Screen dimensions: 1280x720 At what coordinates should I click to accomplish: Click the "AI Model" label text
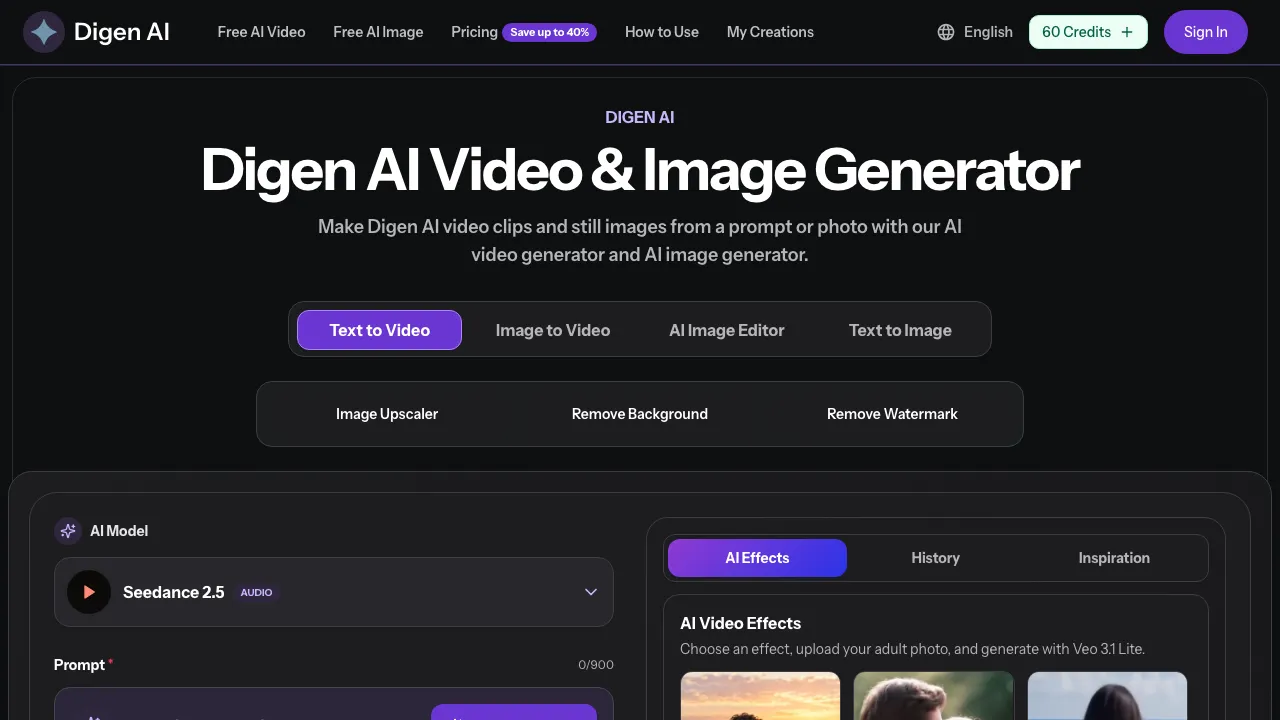pyautogui.click(x=119, y=531)
